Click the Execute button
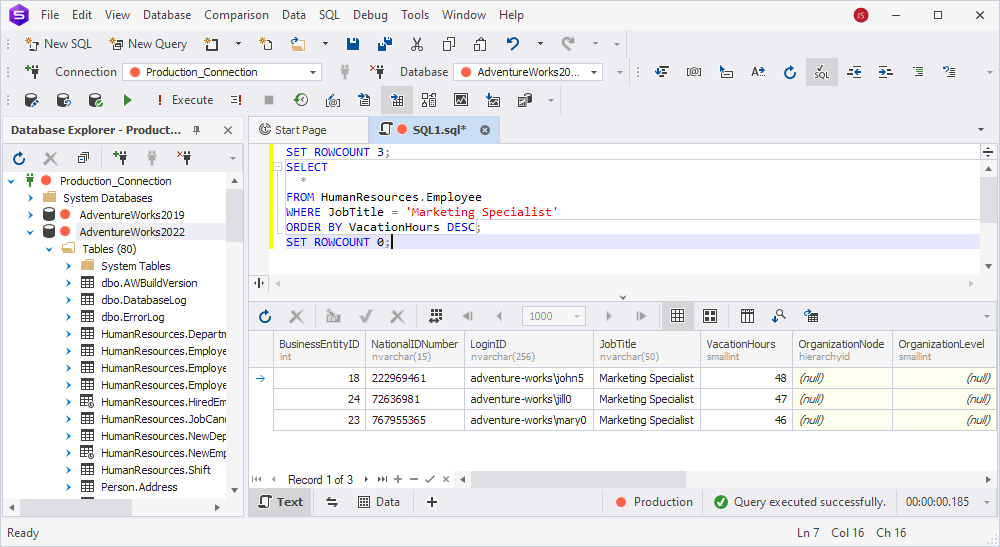This screenshot has width=1000, height=547. pos(185,100)
